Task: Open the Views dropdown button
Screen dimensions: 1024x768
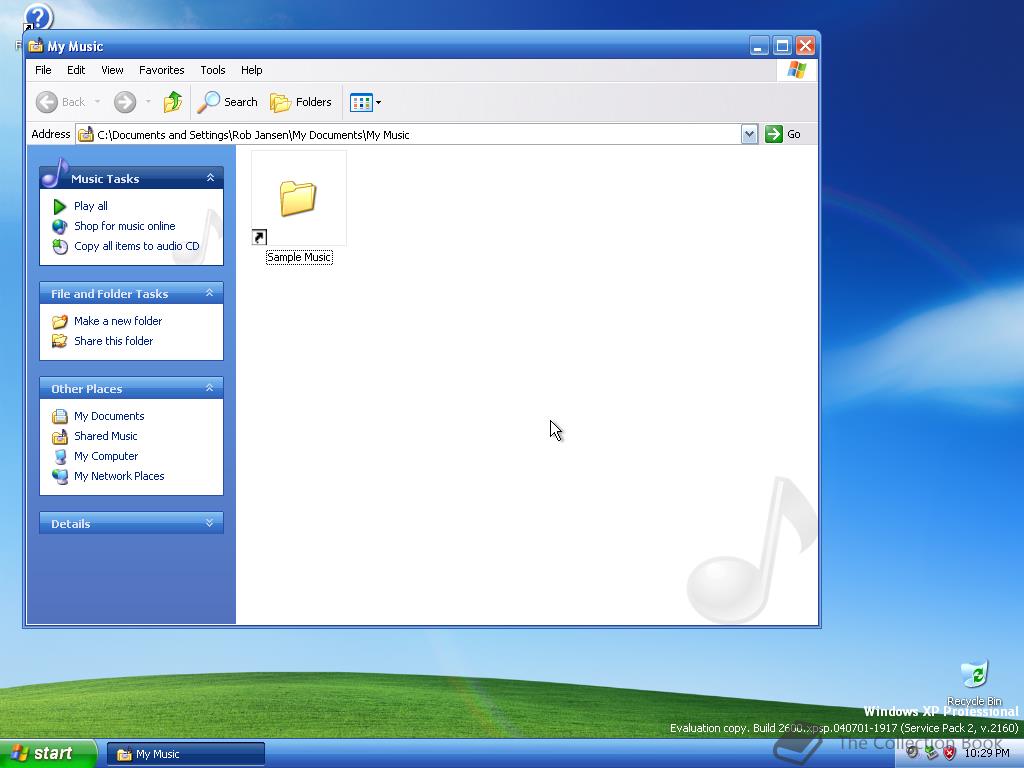Action: point(365,102)
